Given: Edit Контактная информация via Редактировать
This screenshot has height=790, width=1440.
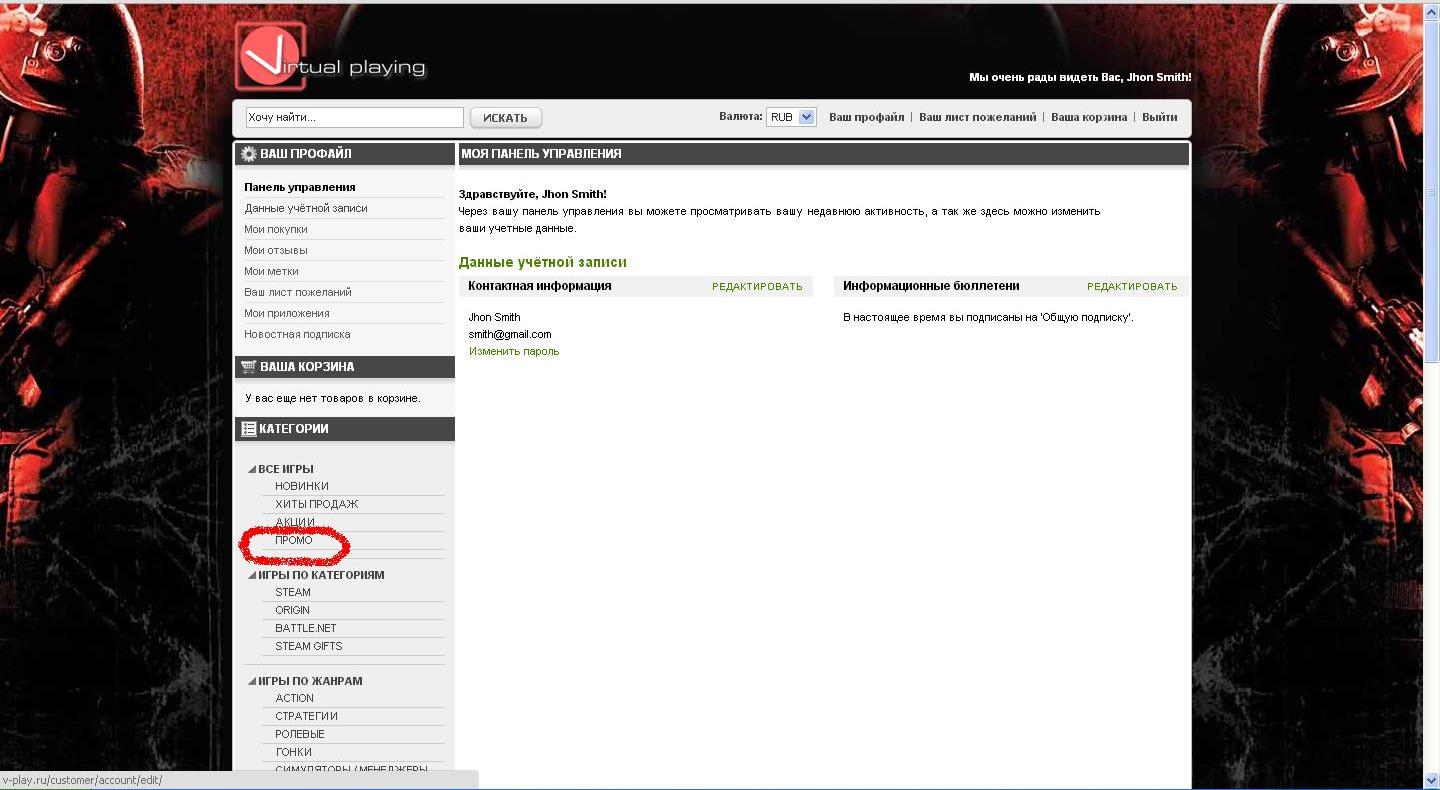Looking at the screenshot, I should click(757, 286).
